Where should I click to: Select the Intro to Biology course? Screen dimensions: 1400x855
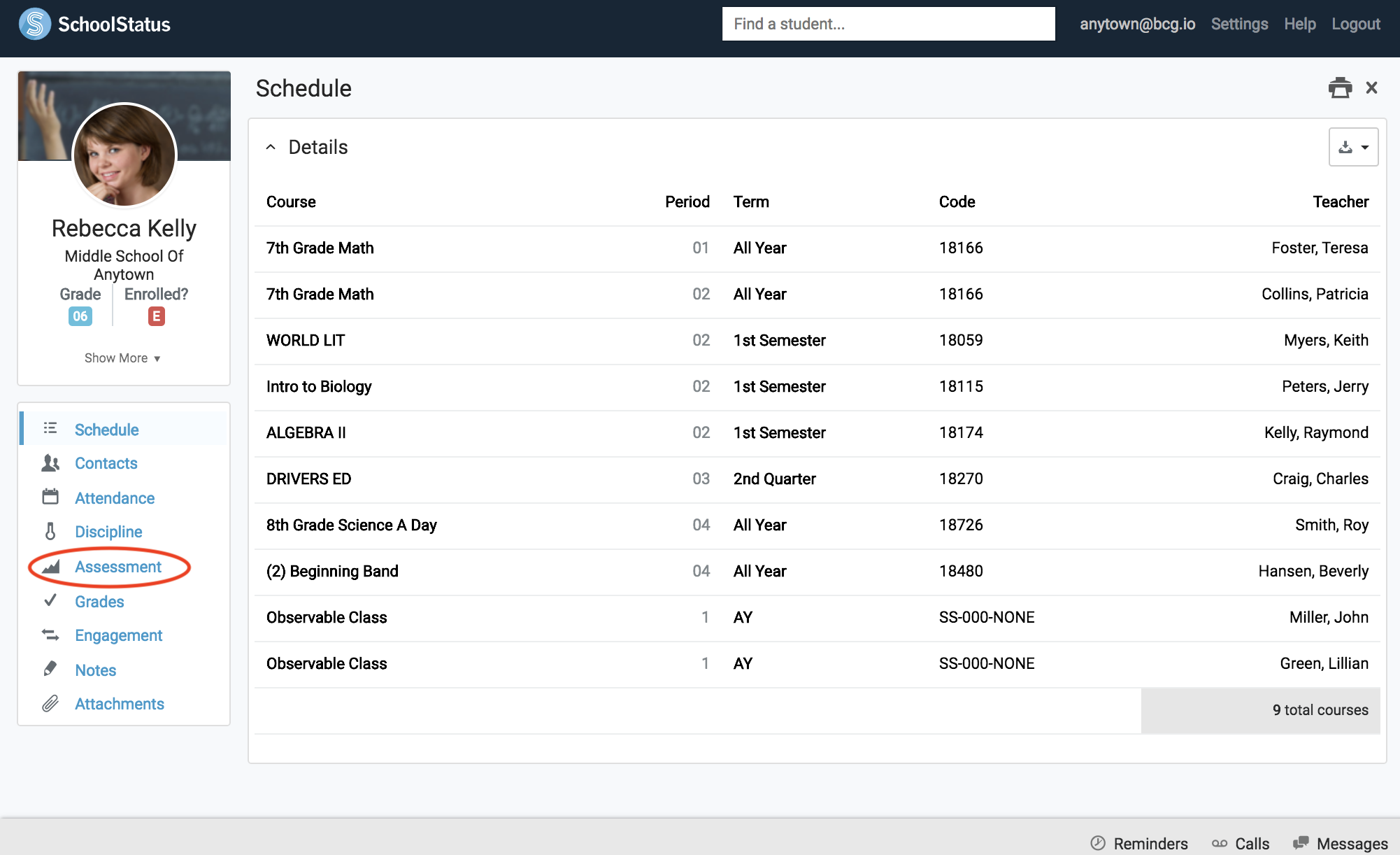pyautogui.click(x=319, y=386)
